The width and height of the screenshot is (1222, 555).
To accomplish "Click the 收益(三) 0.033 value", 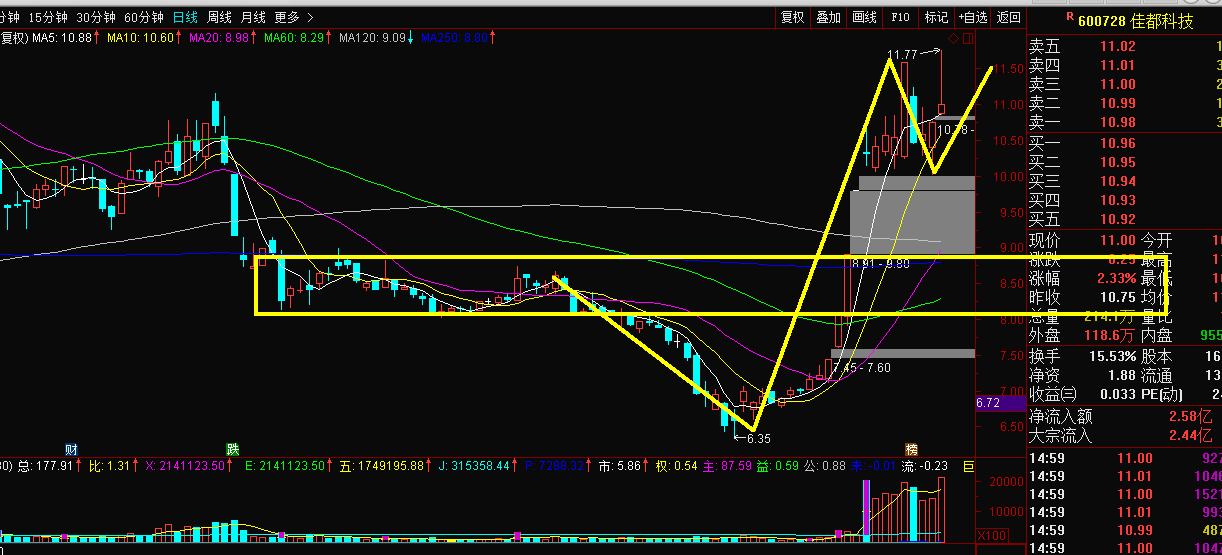I will [1118, 394].
